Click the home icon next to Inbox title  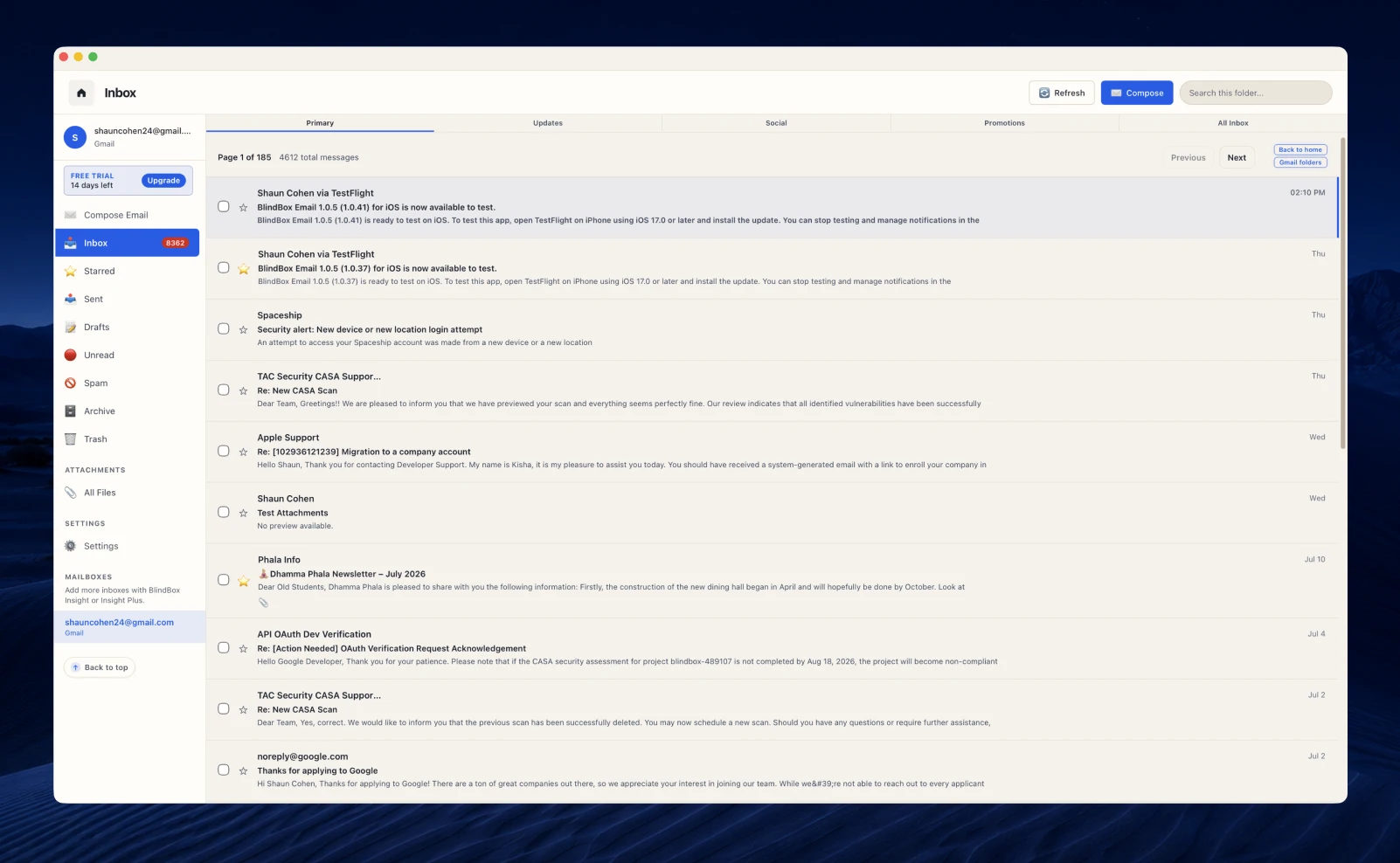pos(81,93)
